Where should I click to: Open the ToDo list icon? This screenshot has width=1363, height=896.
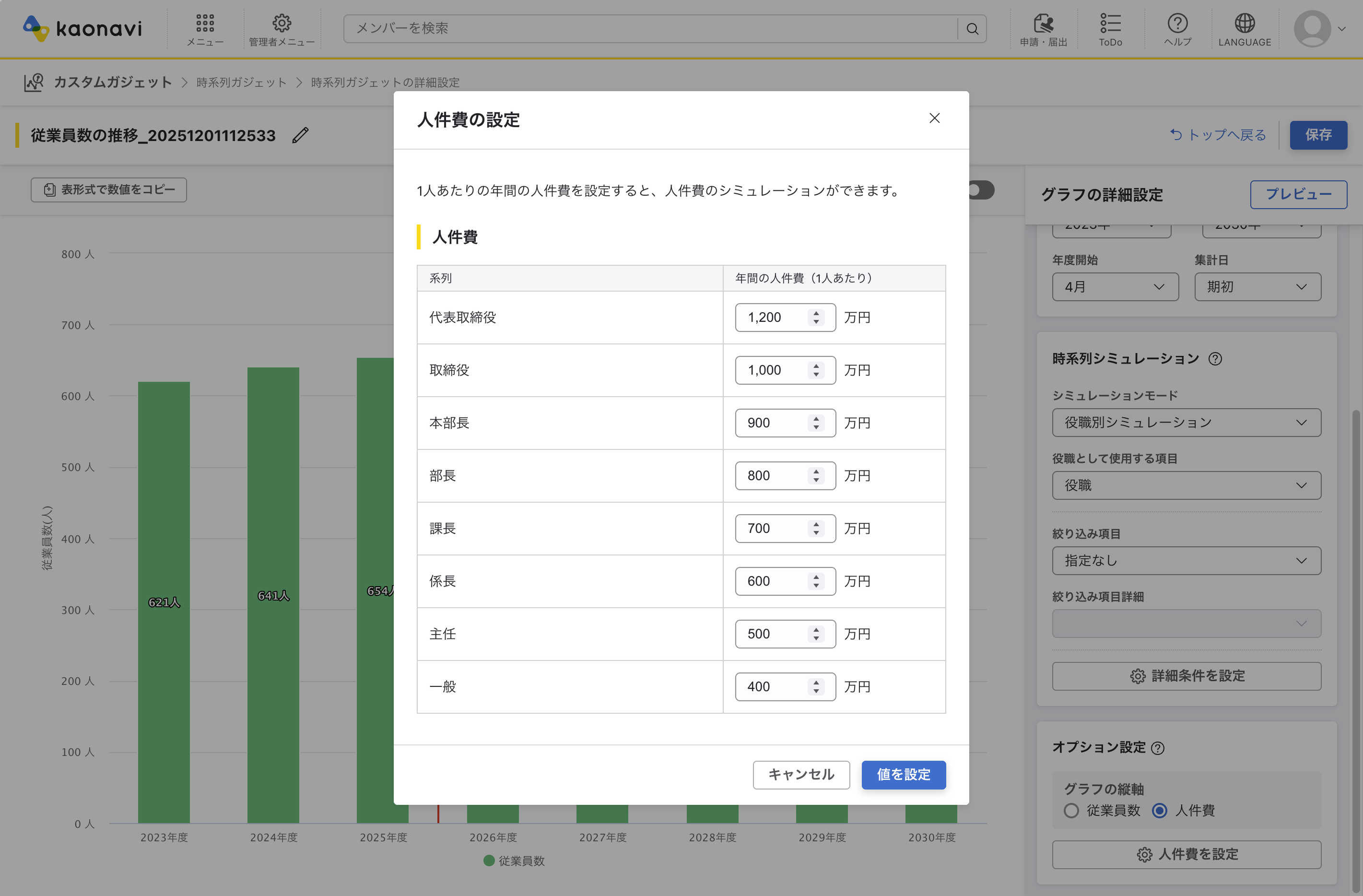click(1110, 24)
